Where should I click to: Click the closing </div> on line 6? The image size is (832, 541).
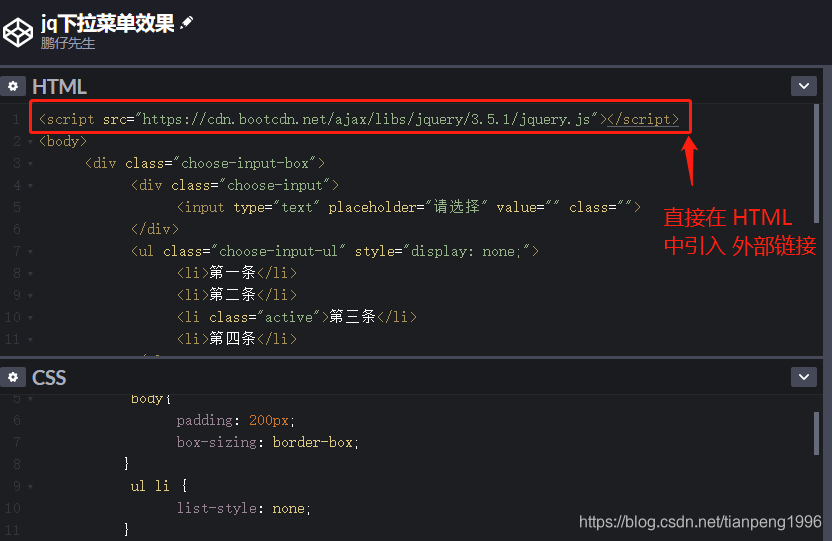[154, 229]
